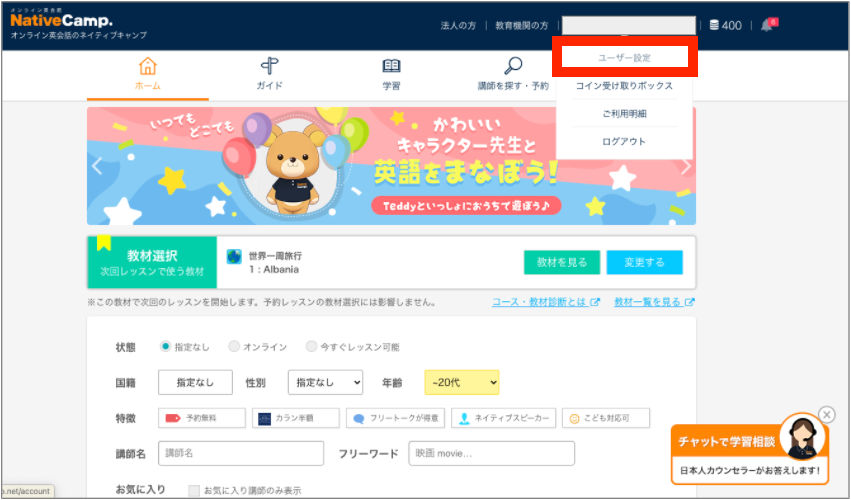Expand the 性別 gender dropdown
851x500 pixels.
[x=325, y=382]
